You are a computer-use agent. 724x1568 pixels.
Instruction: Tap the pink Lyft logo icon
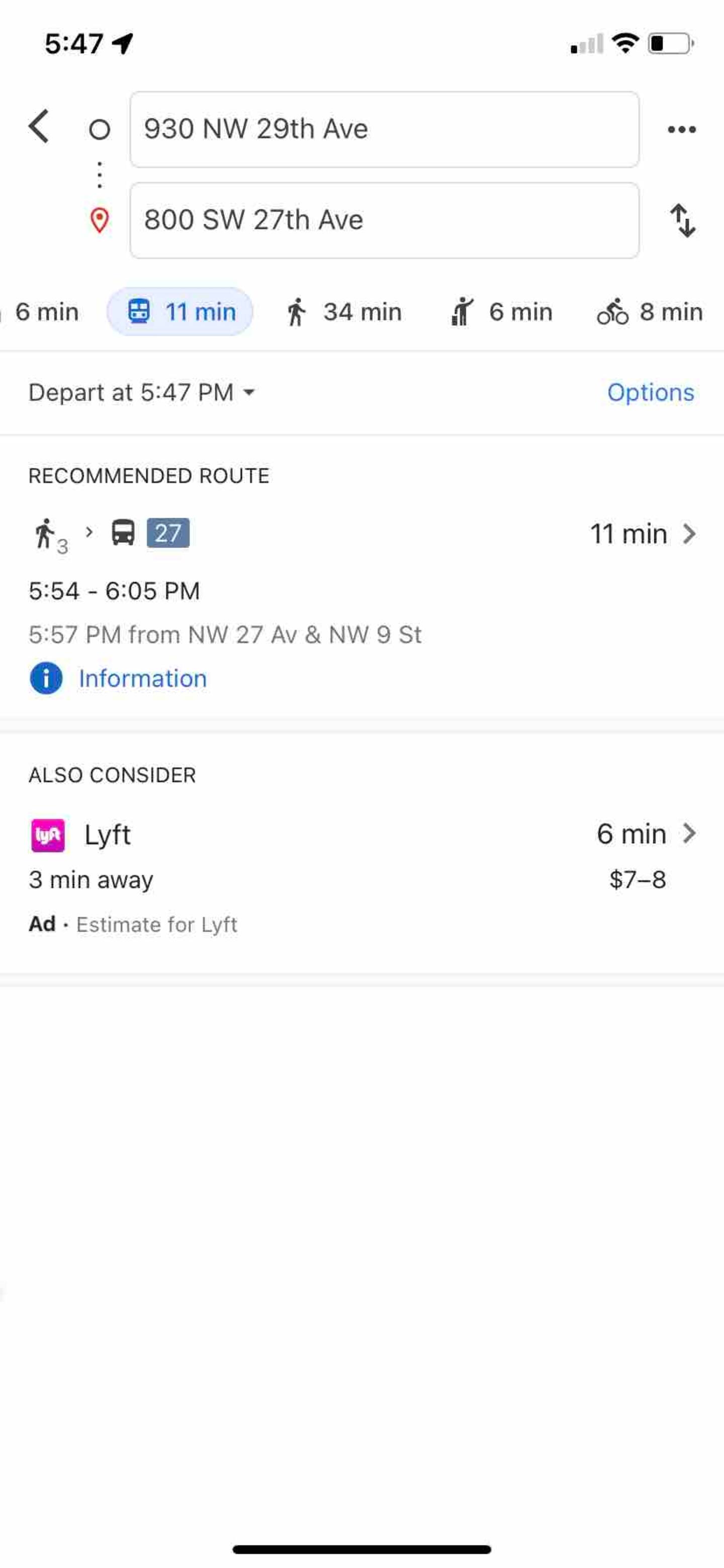click(47, 835)
